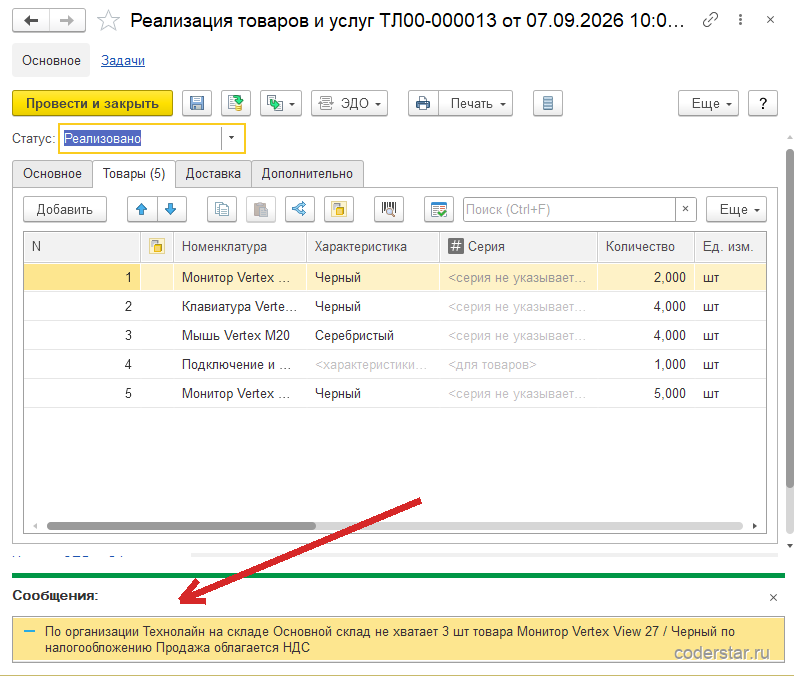Expand the Статус dropdown arrow

(231, 138)
